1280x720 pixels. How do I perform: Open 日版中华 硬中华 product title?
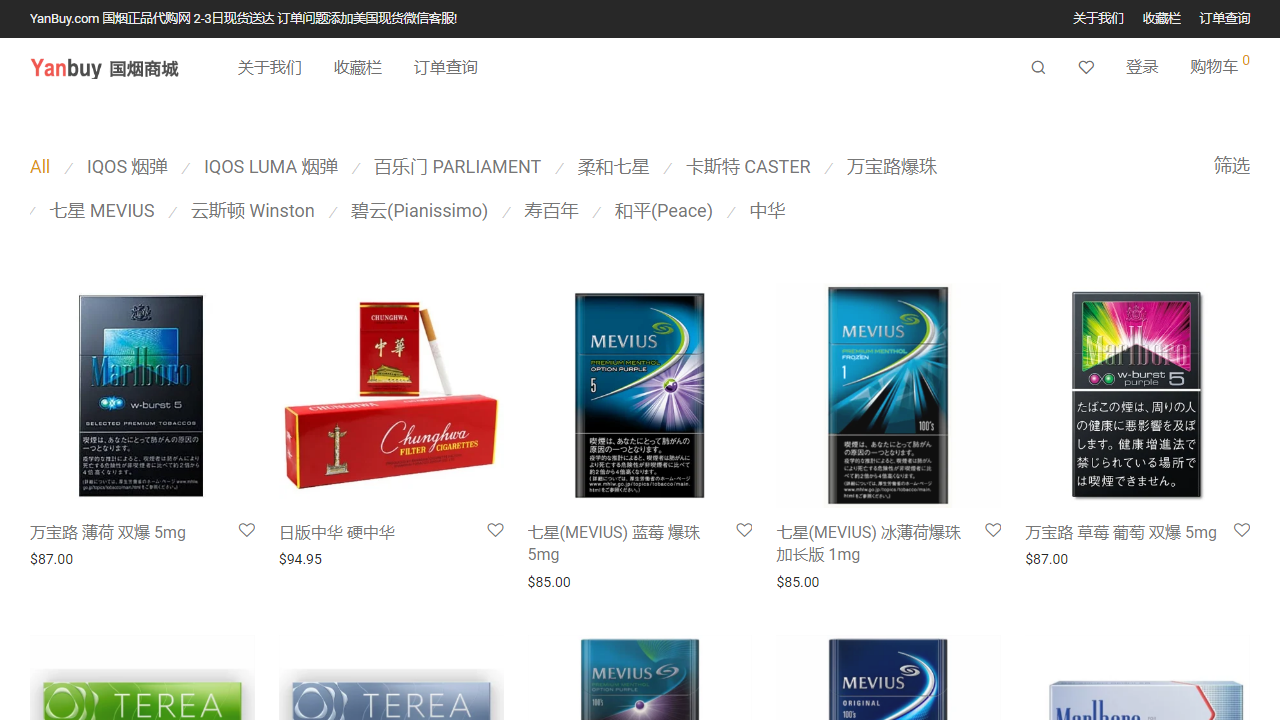point(337,532)
